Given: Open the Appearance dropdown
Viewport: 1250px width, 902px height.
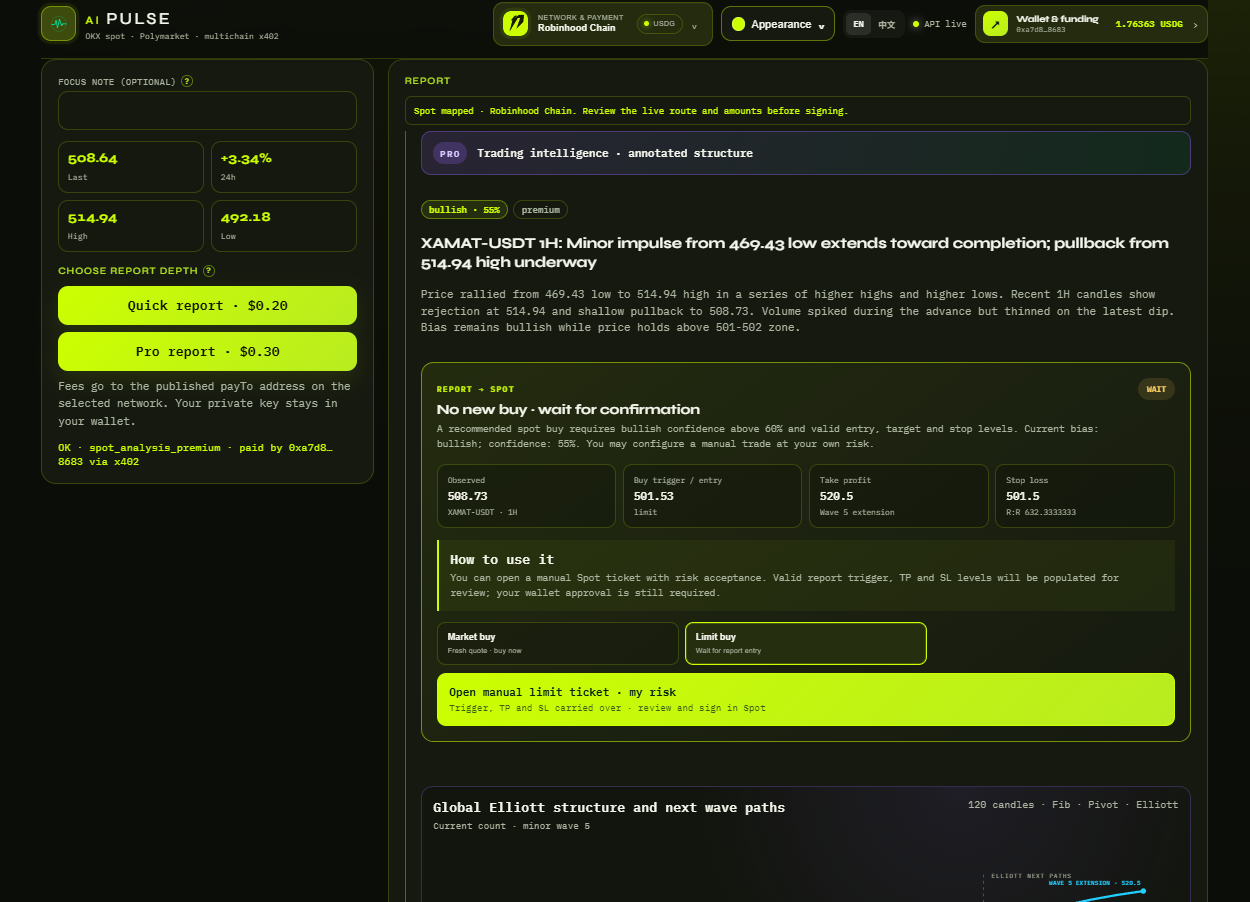Looking at the screenshot, I should 778,24.
